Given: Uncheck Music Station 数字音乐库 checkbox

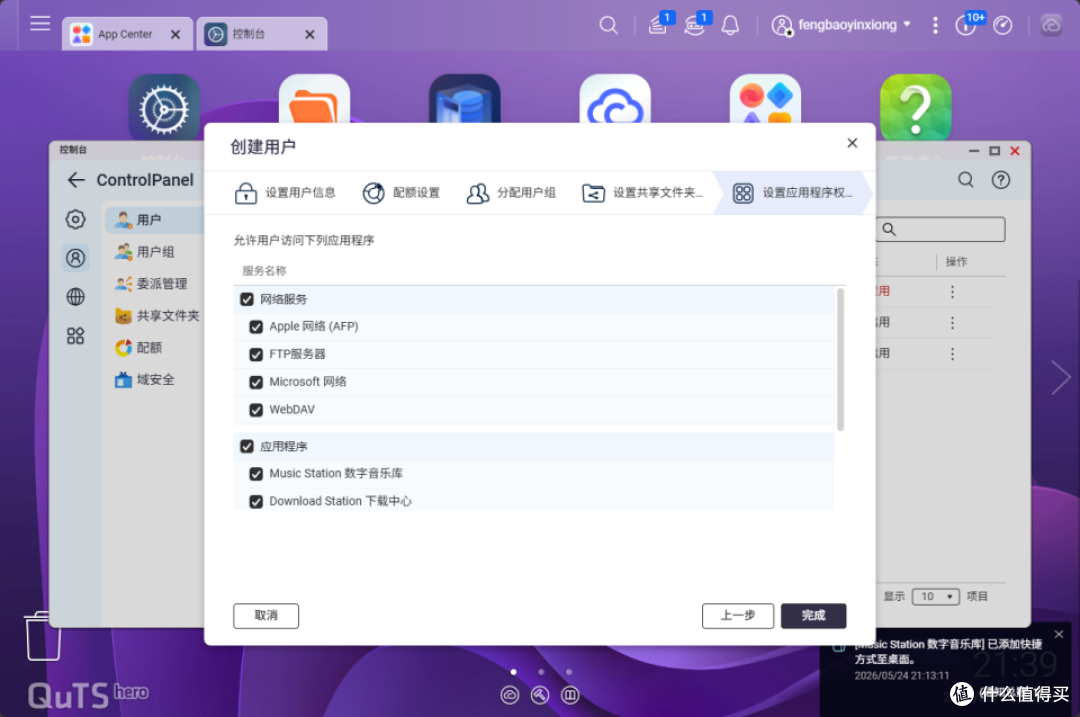Looking at the screenshot, I should (x=256, y=474).
